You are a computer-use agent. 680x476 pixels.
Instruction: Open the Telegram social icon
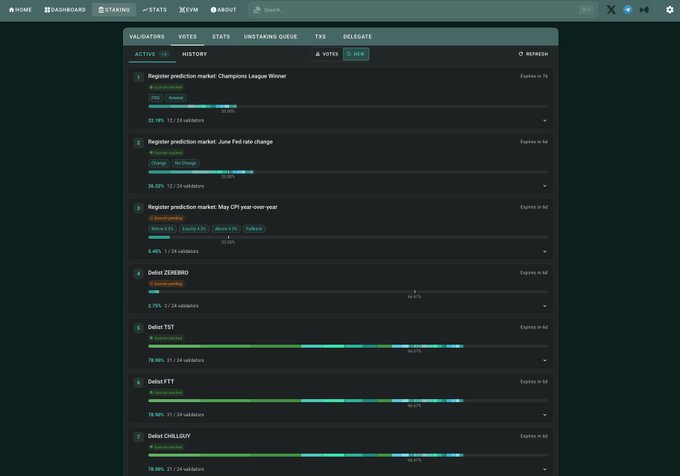628,10
